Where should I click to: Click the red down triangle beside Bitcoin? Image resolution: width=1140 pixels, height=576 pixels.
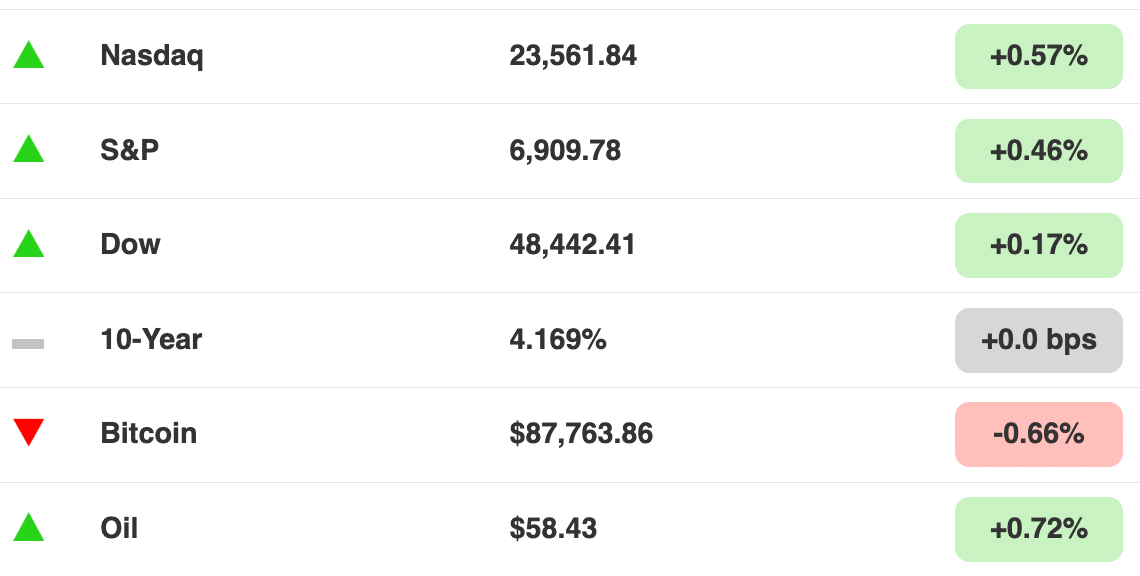pos(28,433)
